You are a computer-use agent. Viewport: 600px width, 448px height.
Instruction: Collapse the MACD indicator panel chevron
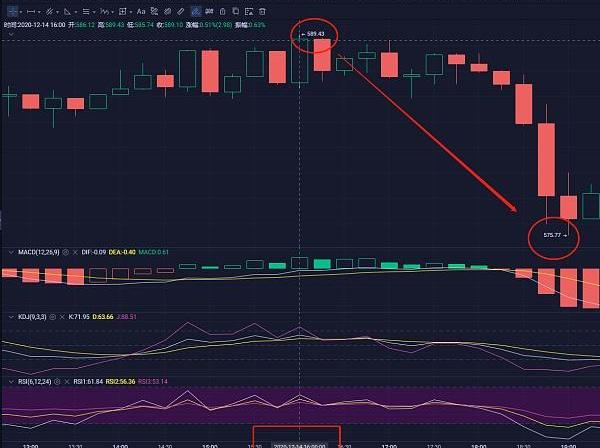(x=11, y=252)
